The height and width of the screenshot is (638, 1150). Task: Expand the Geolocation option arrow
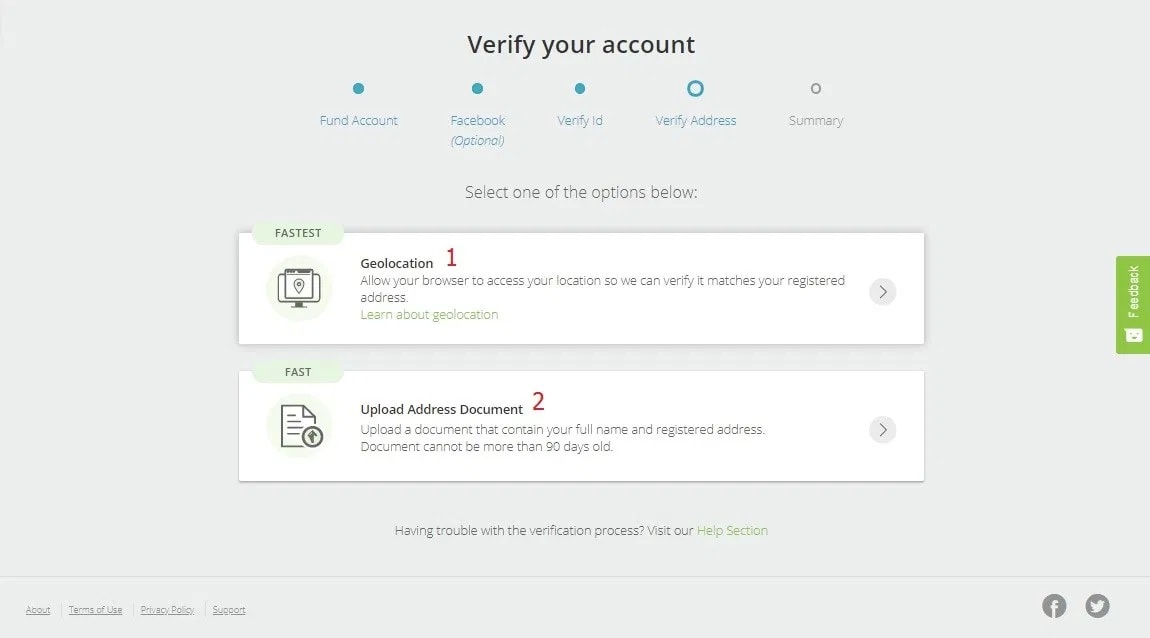pyautogui.click(x=882, y=292)
